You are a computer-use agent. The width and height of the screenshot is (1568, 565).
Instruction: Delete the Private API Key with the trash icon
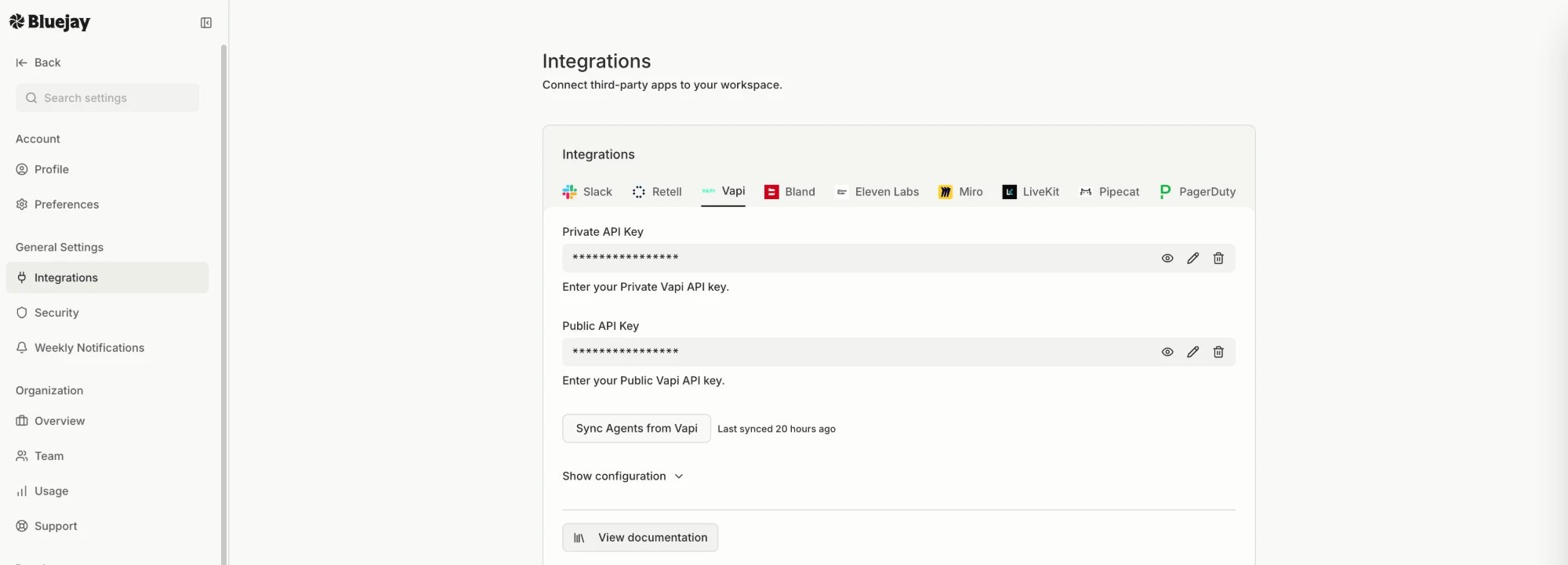pos(1218,258)
